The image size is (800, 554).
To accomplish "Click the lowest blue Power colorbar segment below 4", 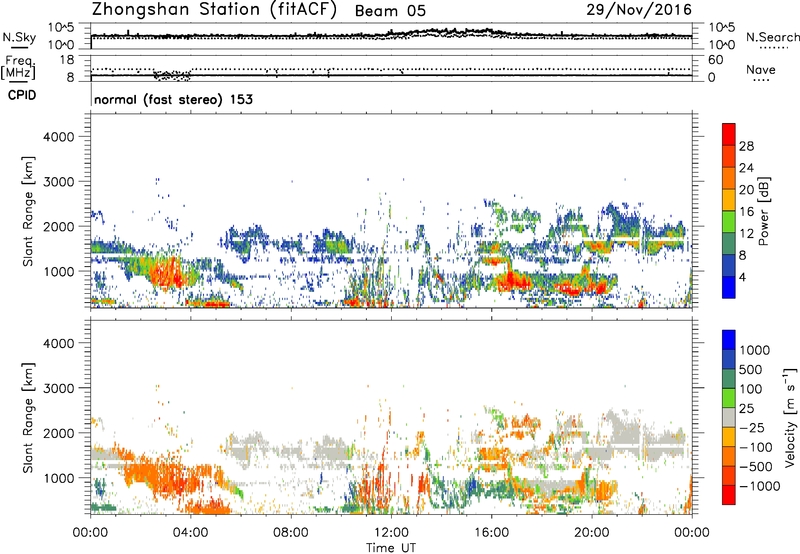I will click(729, 287).
